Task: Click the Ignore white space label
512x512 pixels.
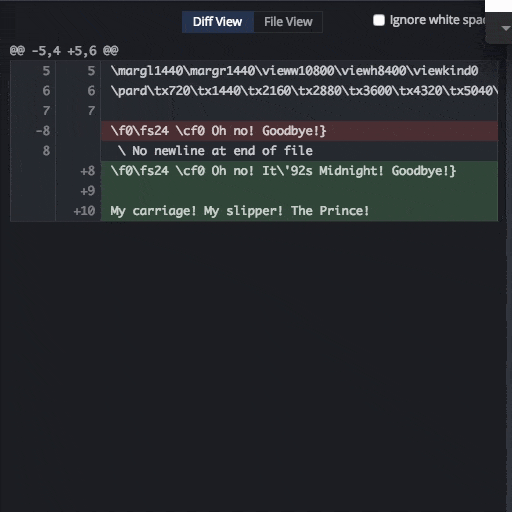Action: tap(438, 20)
